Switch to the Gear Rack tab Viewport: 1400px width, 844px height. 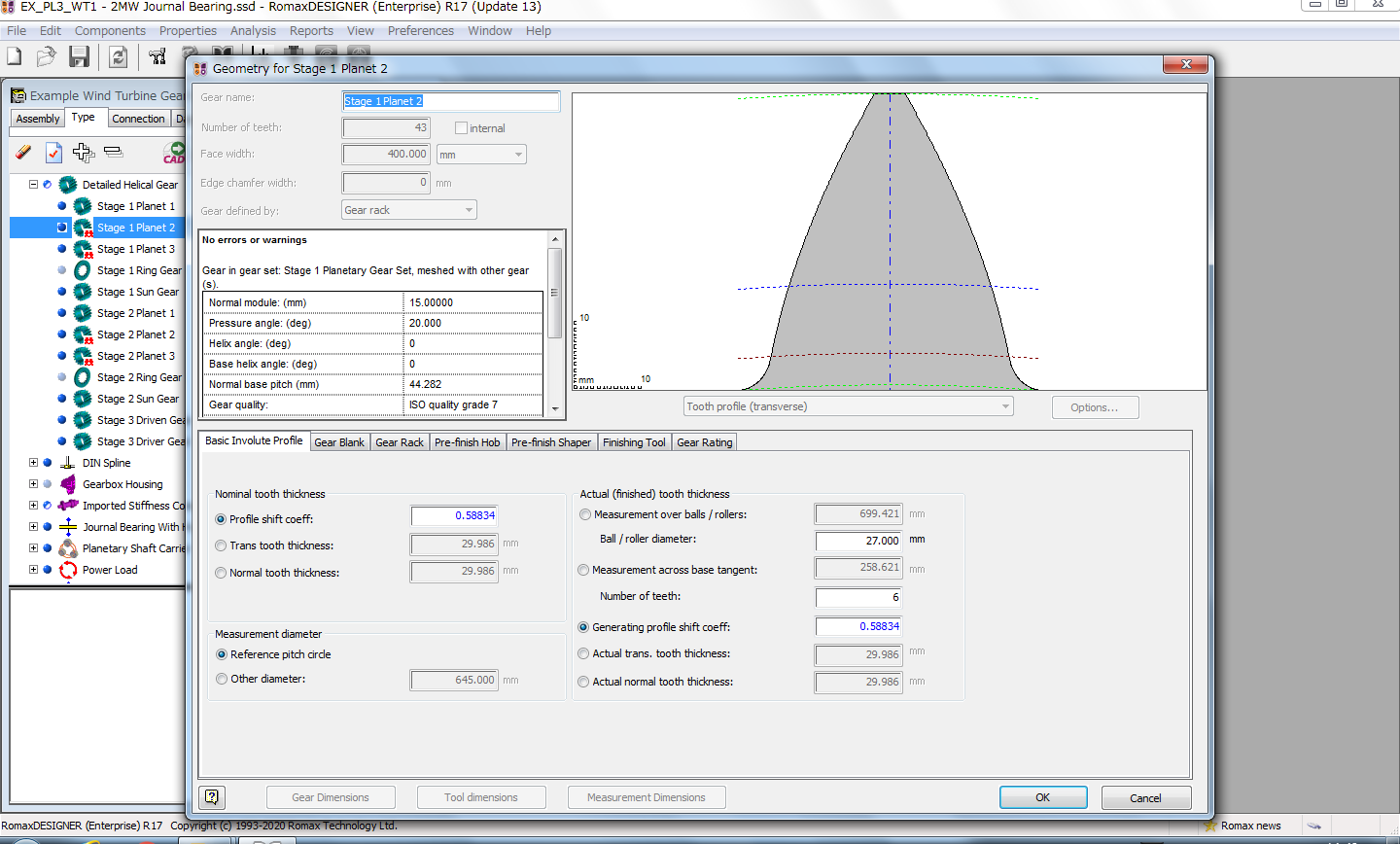coord(400,442)
